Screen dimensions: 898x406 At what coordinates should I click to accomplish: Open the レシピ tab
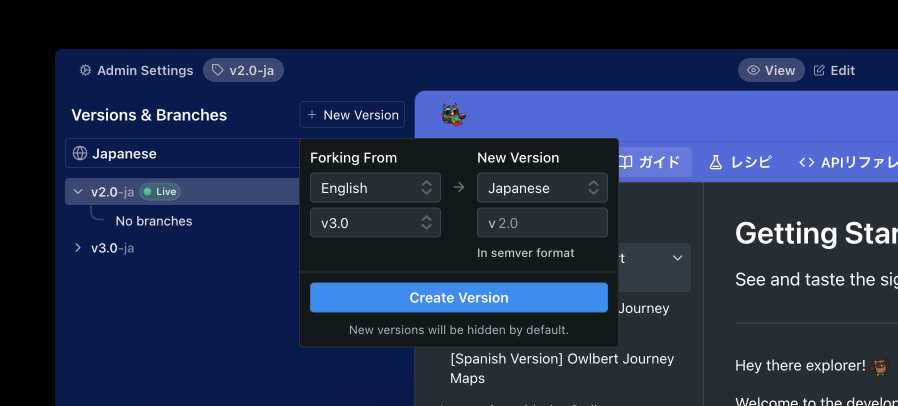(x=741, y=162)
